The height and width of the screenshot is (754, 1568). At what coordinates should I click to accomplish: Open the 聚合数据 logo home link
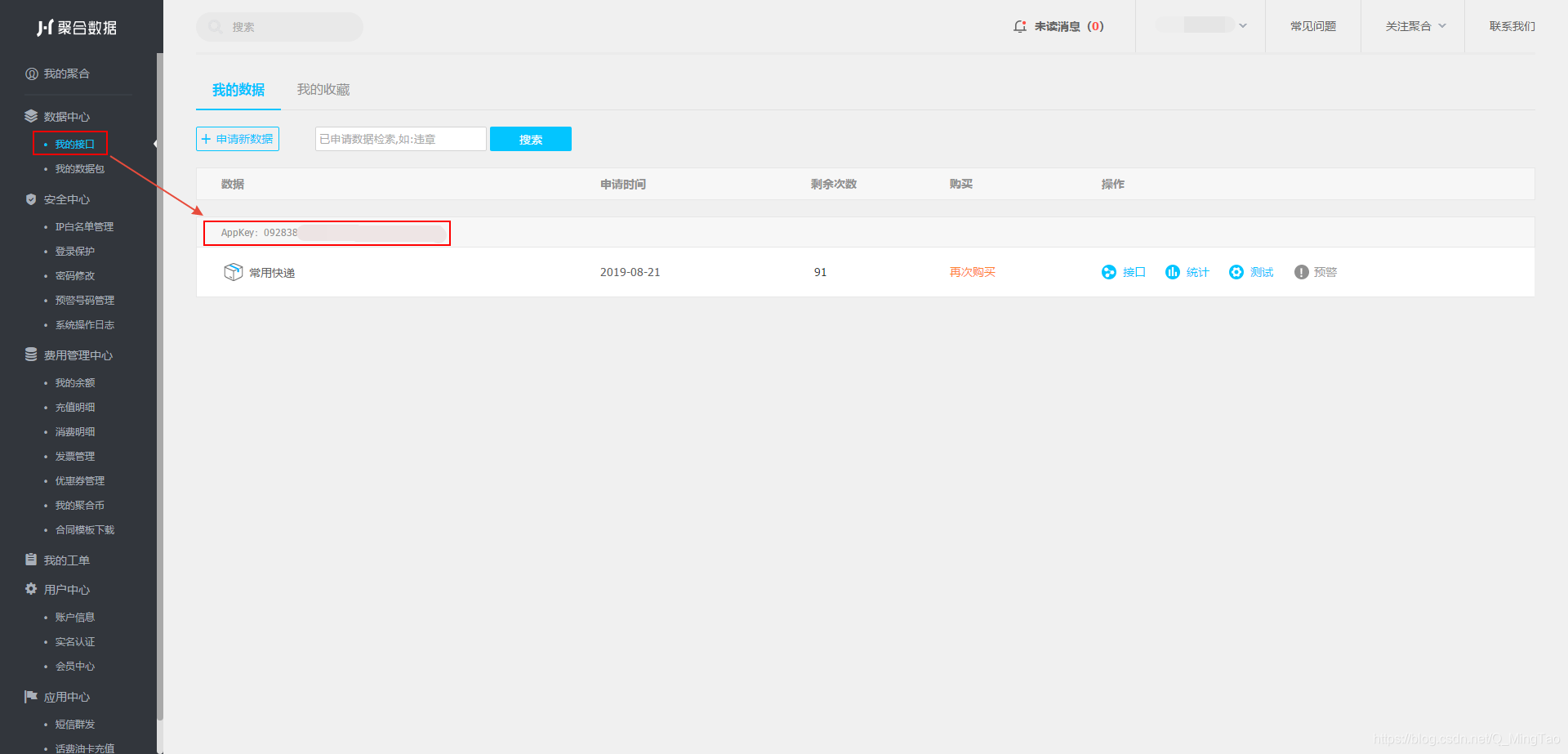tap(78, 28)
